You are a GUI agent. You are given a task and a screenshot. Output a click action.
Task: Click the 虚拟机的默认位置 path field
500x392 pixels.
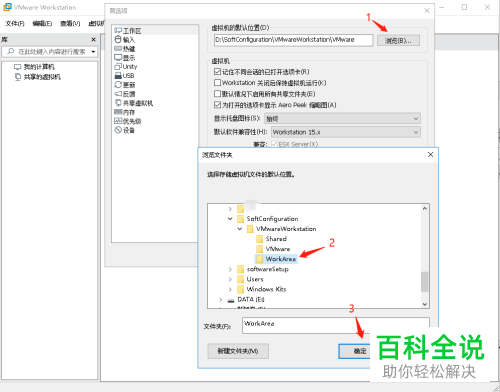tap(293, 40)
